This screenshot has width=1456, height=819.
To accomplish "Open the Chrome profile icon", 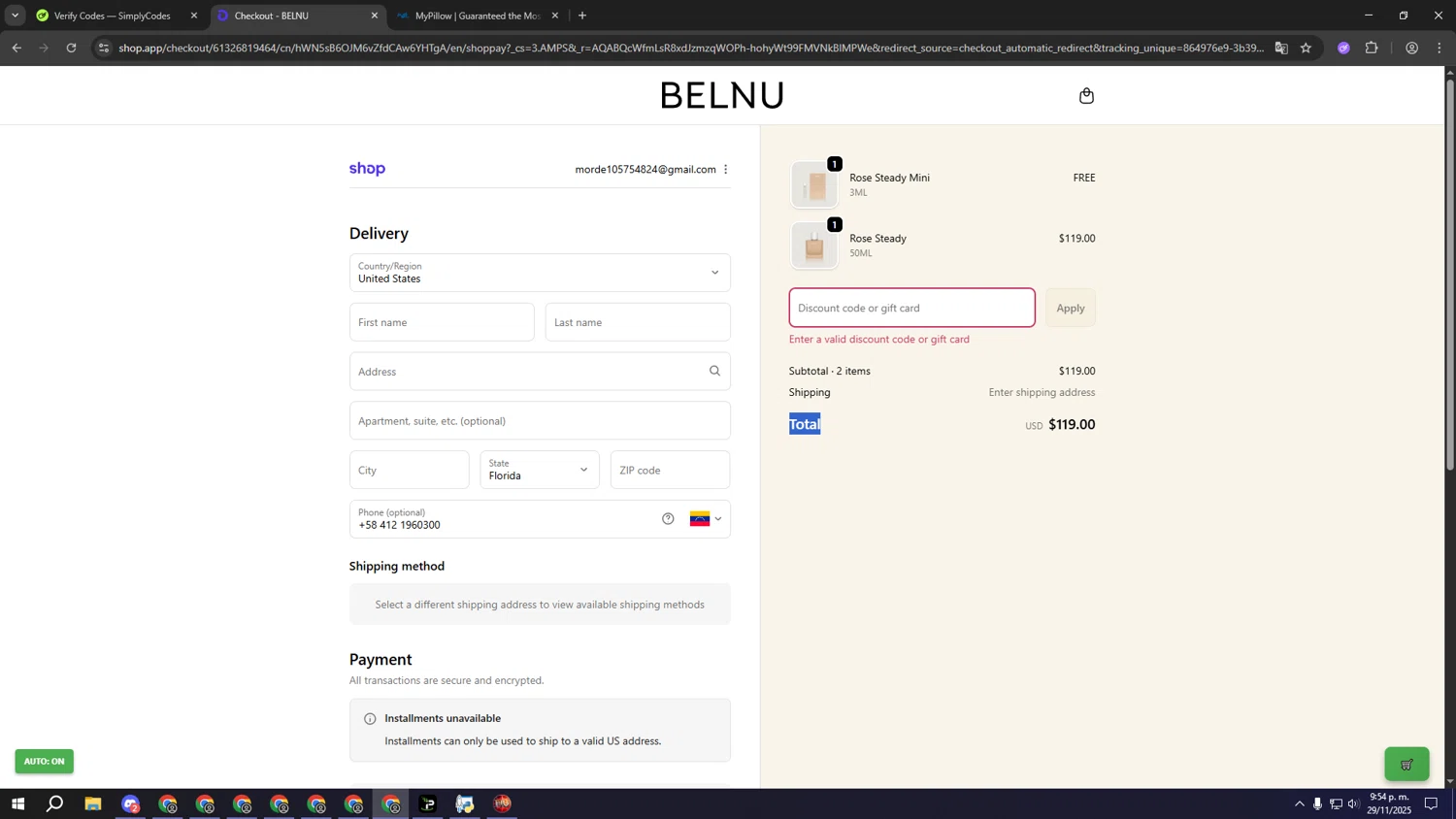I will tap(1411, 48).
